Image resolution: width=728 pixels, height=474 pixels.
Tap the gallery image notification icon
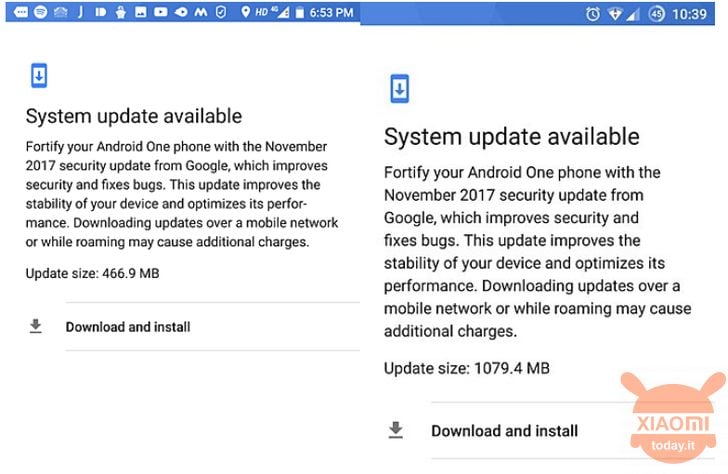140,13
